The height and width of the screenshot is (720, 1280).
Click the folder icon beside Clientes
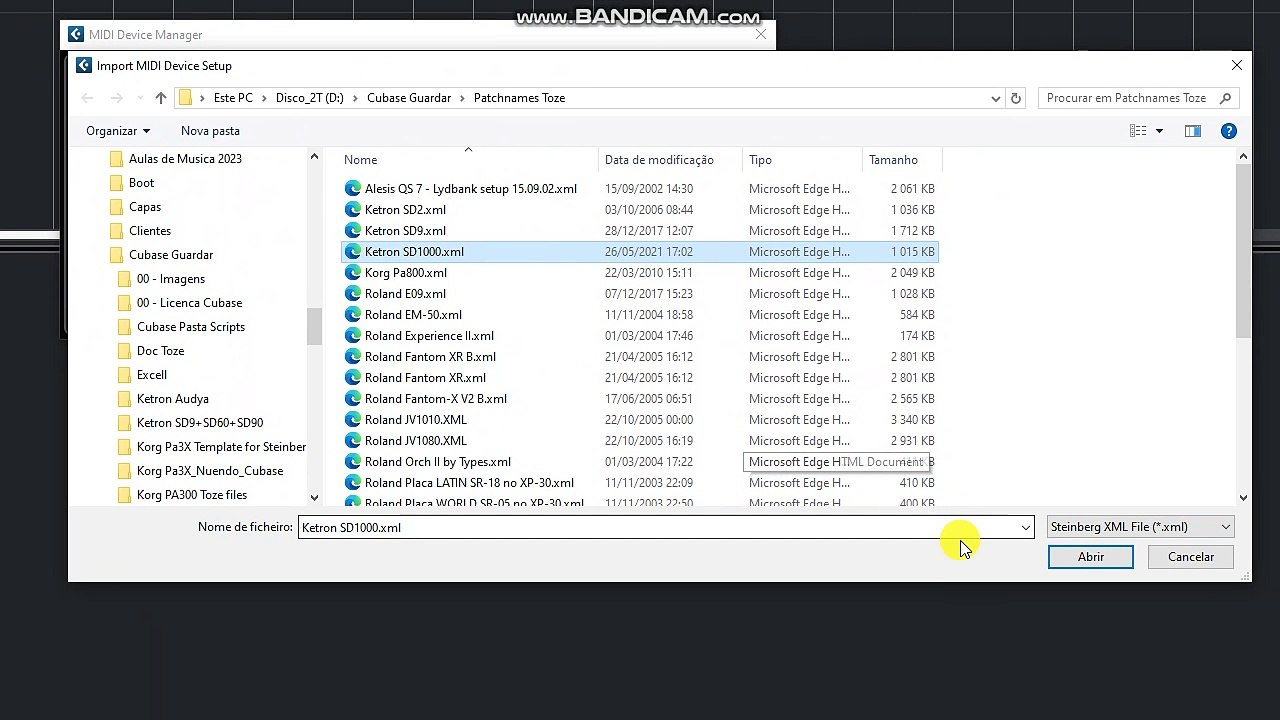116,231
